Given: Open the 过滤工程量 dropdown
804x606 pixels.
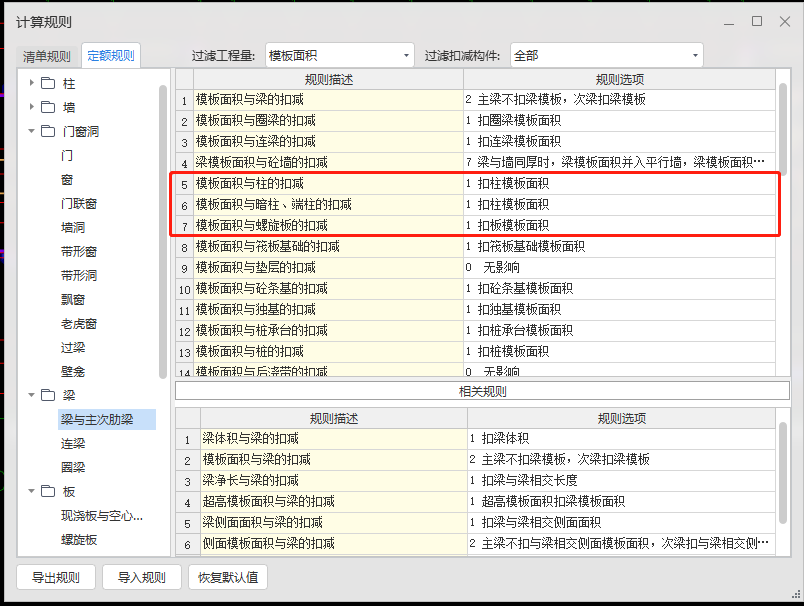Looking at the screenshot, I should click(338, 56).
